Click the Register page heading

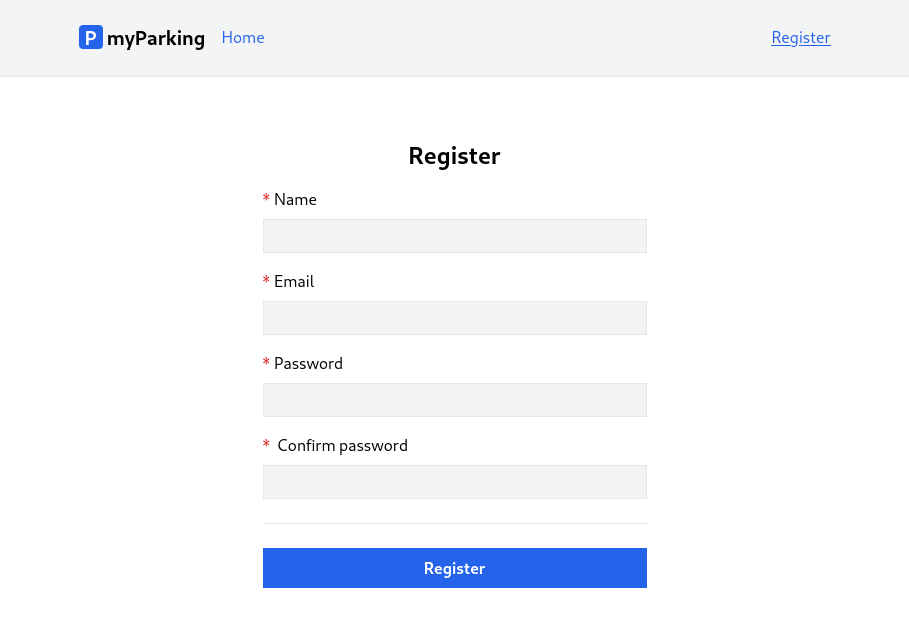[x=454, y=156]
